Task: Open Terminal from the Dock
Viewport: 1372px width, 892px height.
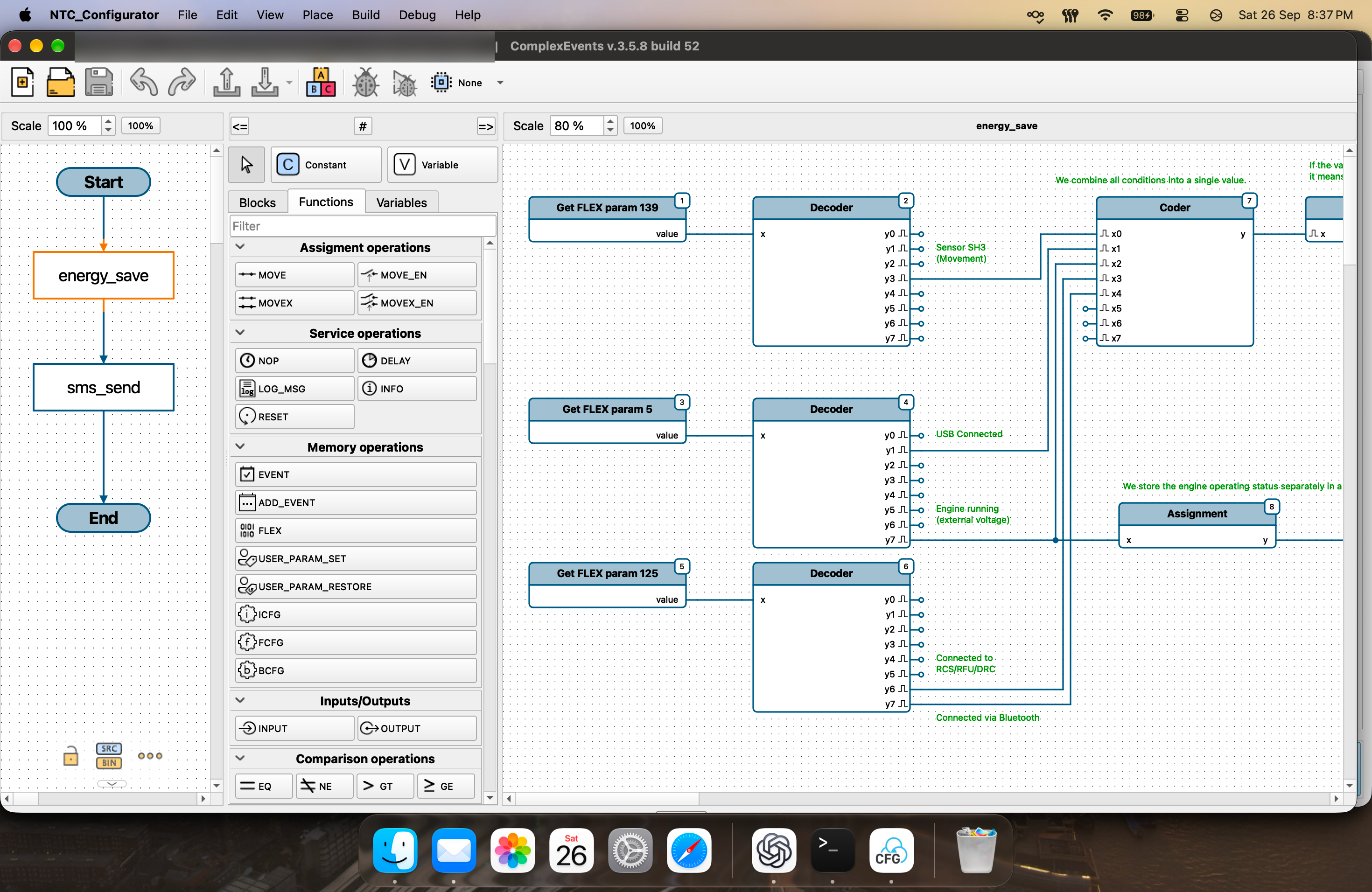Action: click(832, 850)
